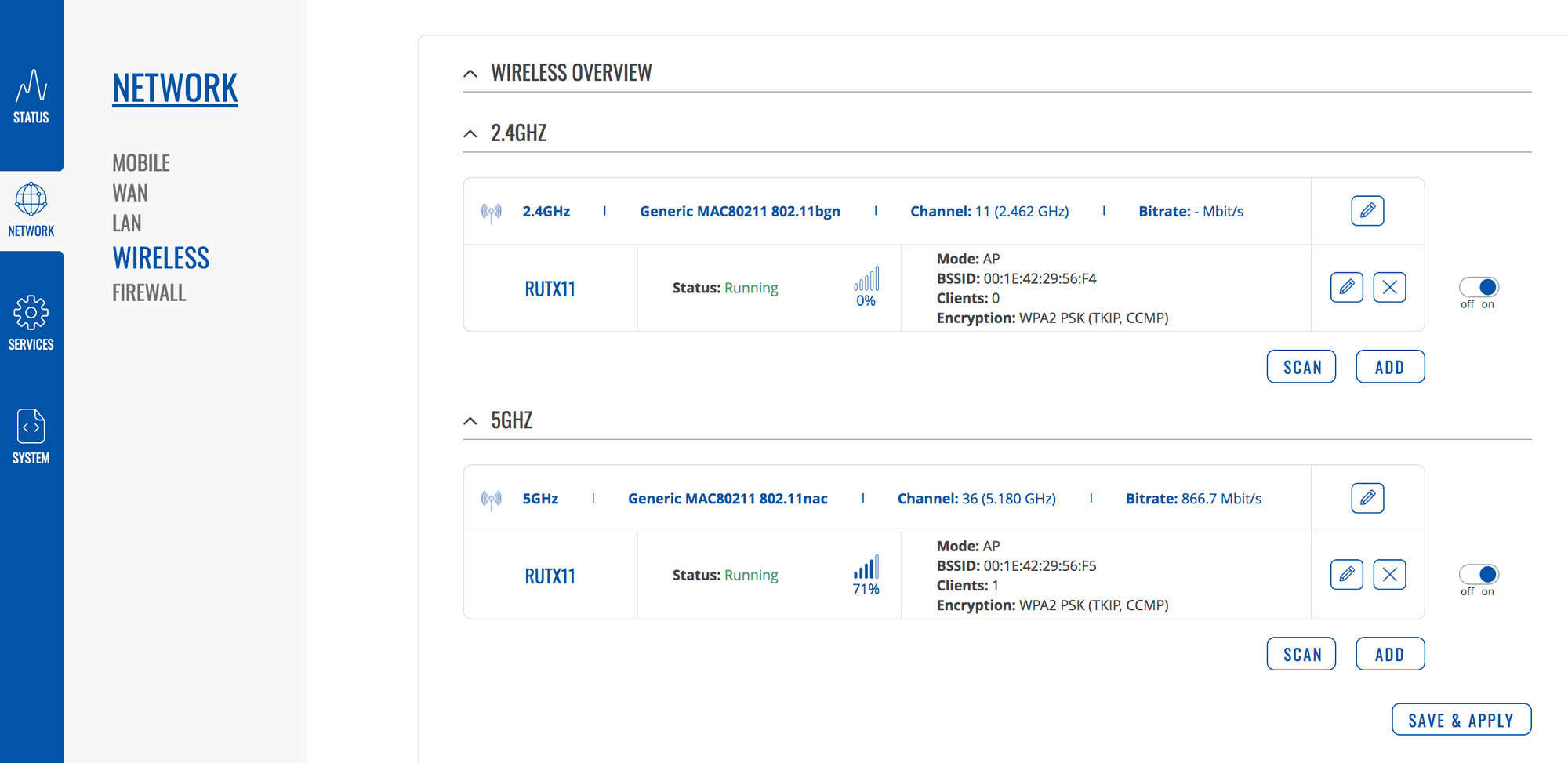Open the Firewall menu item
The width and height of the screenshot is (1568, 763).
(149, 293)
